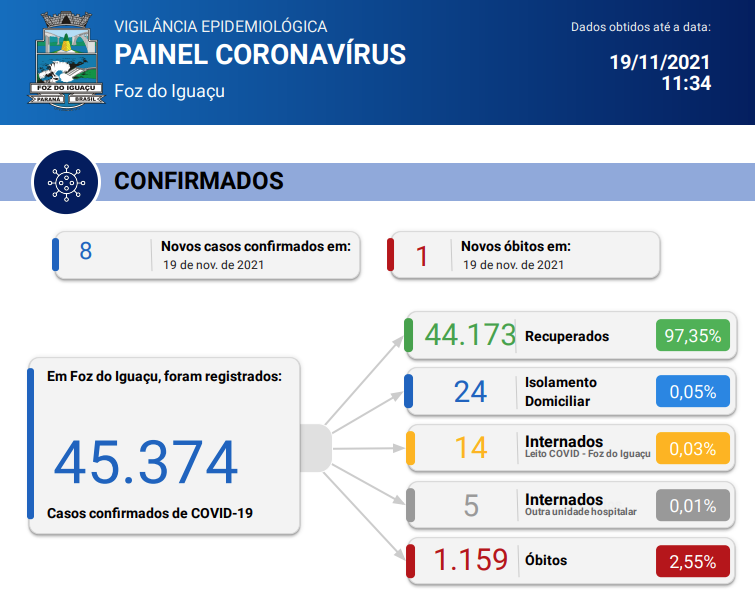Click the Foz do Iguaçu subtitle in header

[x=169, y=91]
